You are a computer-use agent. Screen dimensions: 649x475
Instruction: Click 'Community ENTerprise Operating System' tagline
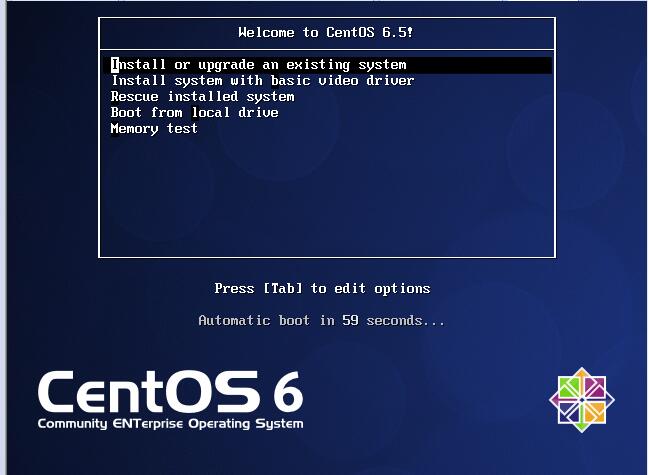(x=171, y=424)
